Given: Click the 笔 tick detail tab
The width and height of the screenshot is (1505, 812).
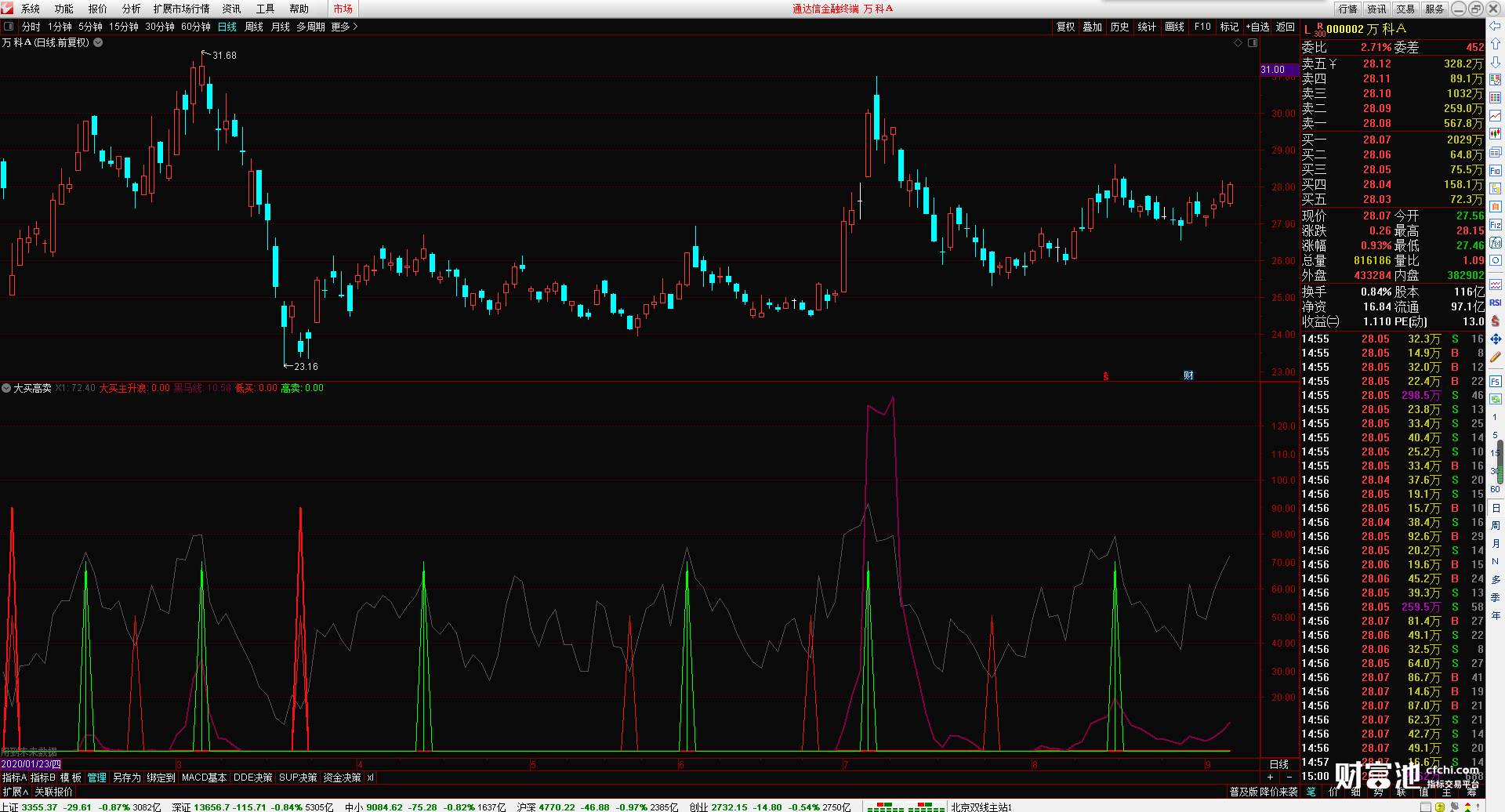Looking at the screenshot, I should pos(1311,792).
